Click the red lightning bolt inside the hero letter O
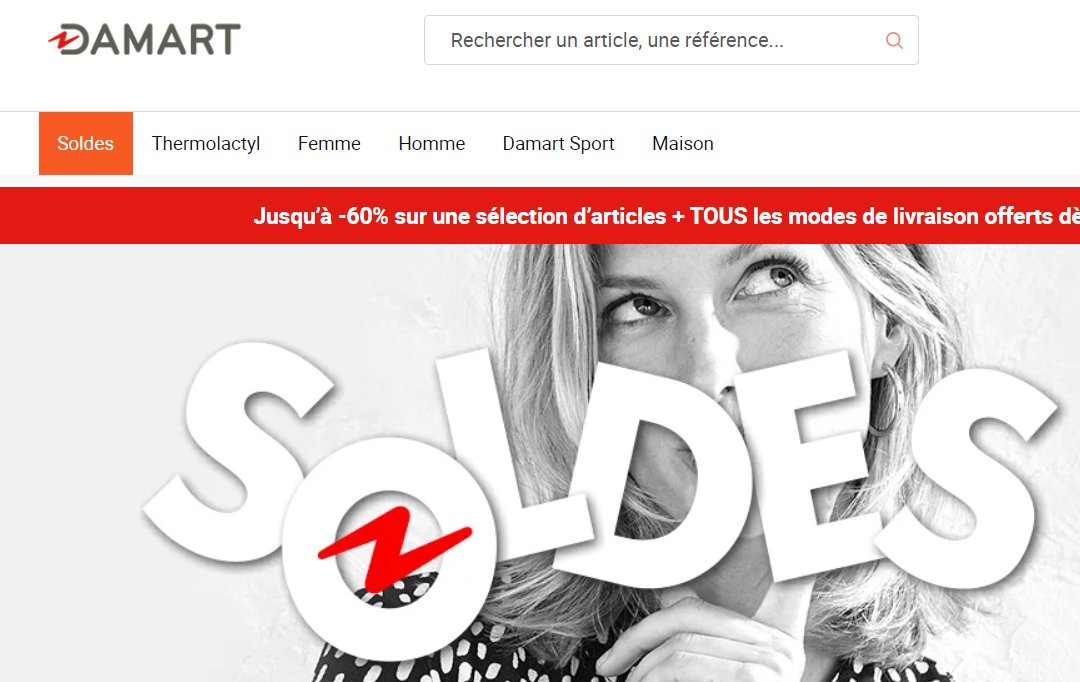Viewport: 1080px width, 682px height. click(393, 550)
